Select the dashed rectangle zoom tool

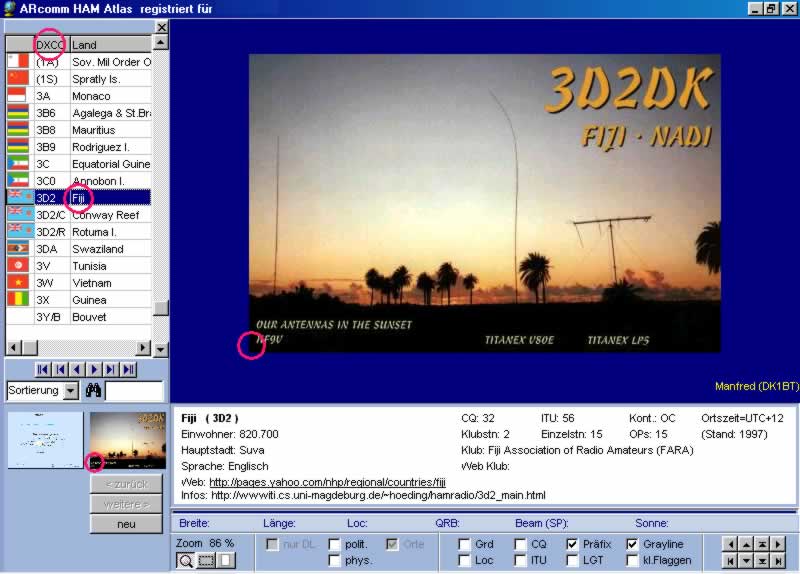point(206,560)
